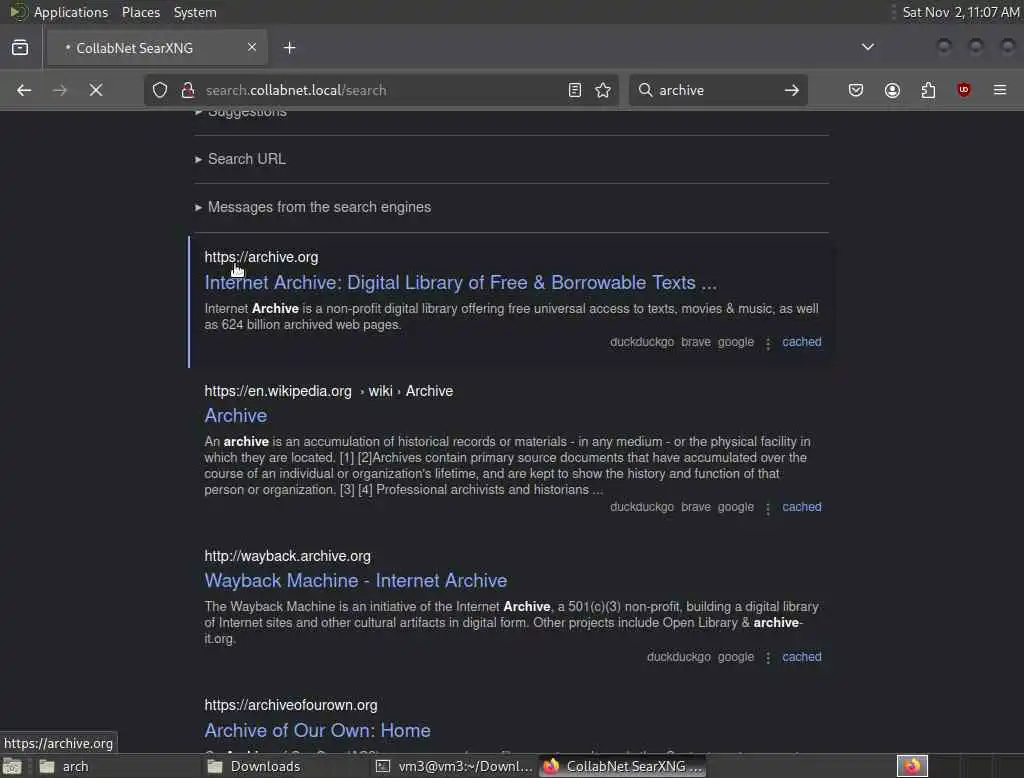The image size is (1024, 778).
Task: Open extensions puzzle icon
Action: (928, 90)
